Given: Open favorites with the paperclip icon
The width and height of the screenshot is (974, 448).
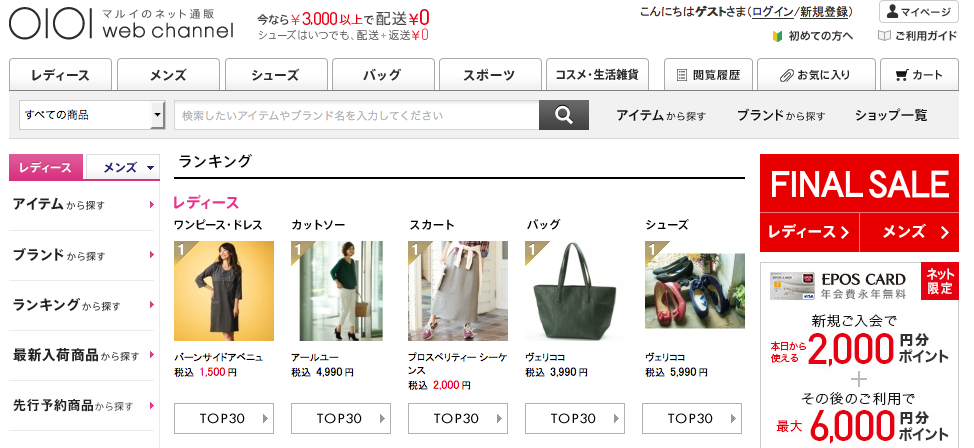Looking at the screenshot, I should (x=816, y=75).
